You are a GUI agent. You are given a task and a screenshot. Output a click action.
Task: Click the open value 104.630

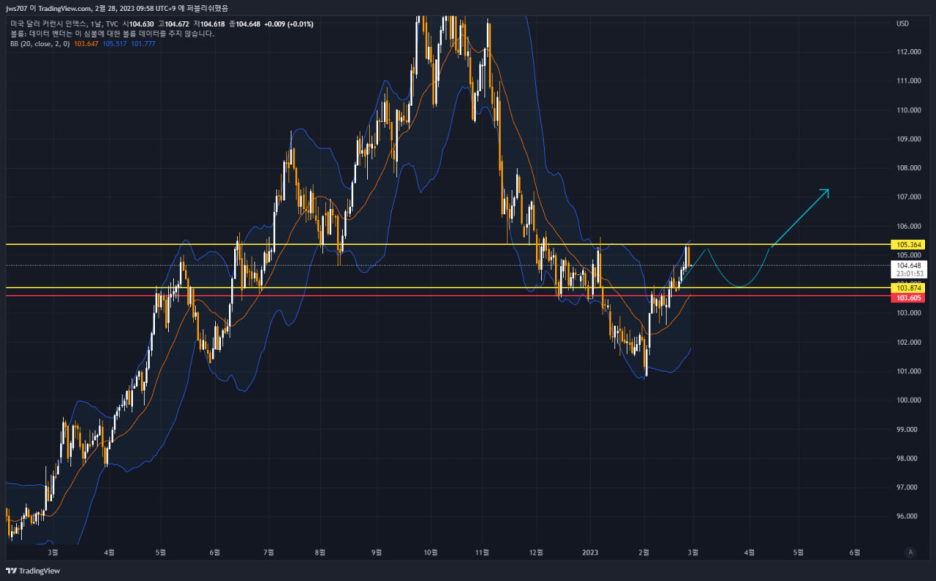tap(141, 24)
